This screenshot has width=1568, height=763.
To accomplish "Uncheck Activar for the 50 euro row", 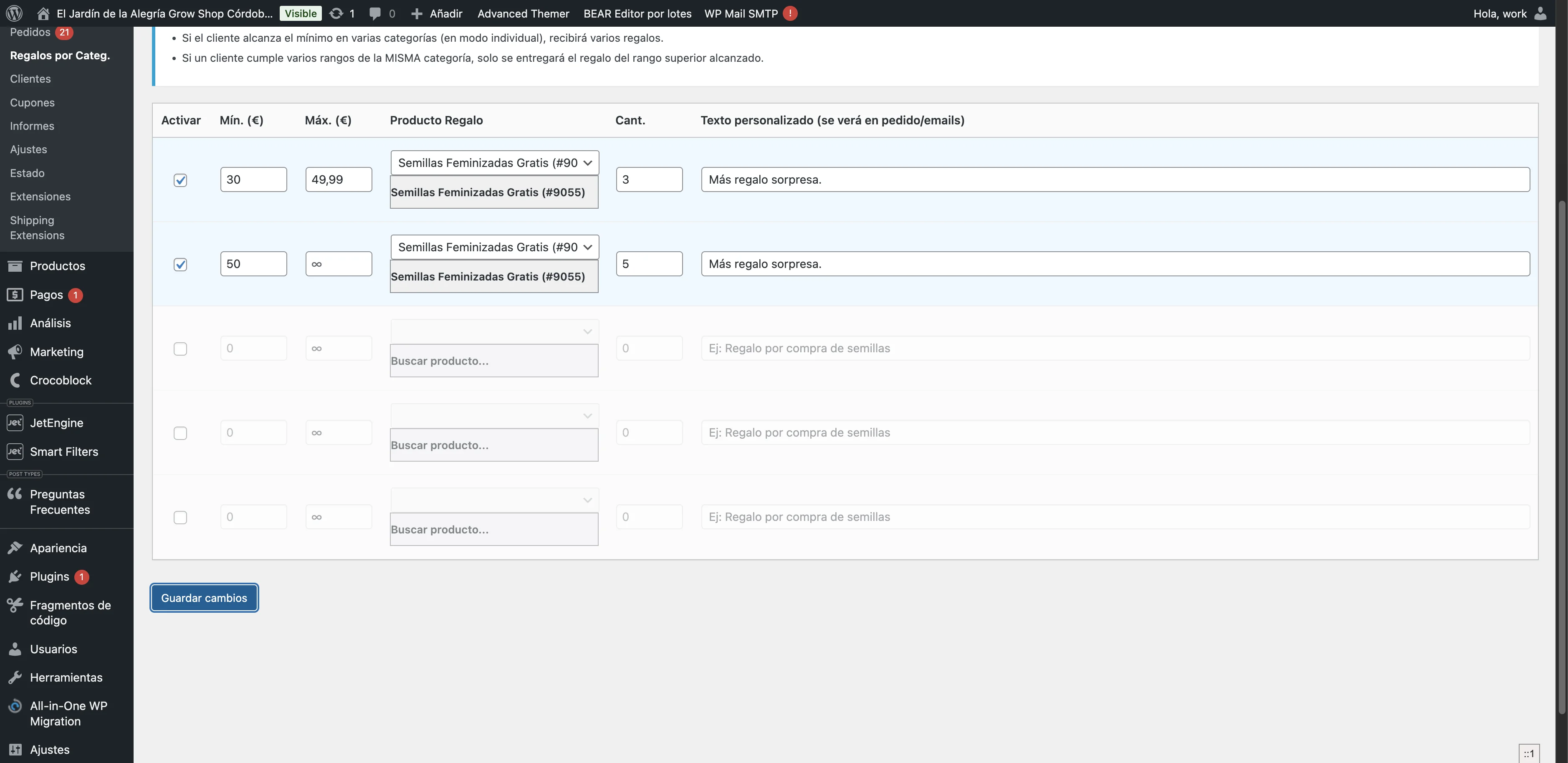I will click(180, 264).
